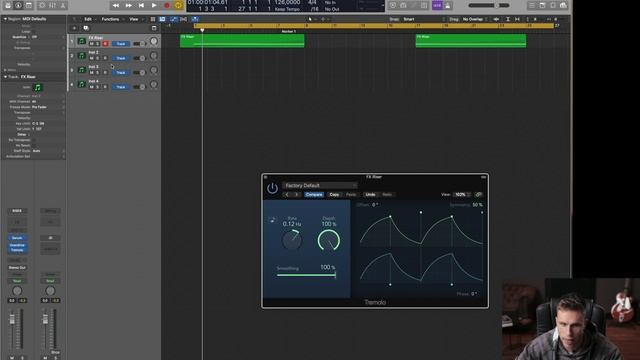
Task: Open the Editors scissors button
Action: click(63, 5)
